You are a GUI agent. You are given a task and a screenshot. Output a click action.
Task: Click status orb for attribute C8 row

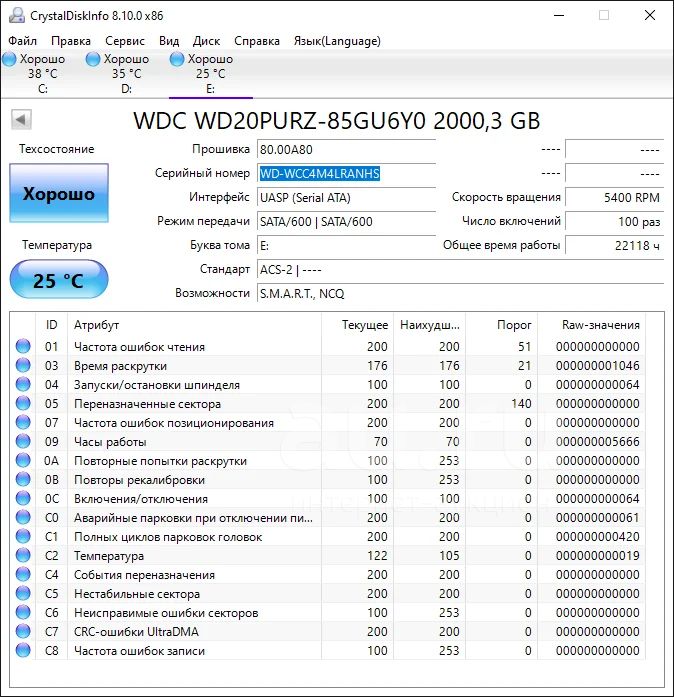tap(23, 650)
